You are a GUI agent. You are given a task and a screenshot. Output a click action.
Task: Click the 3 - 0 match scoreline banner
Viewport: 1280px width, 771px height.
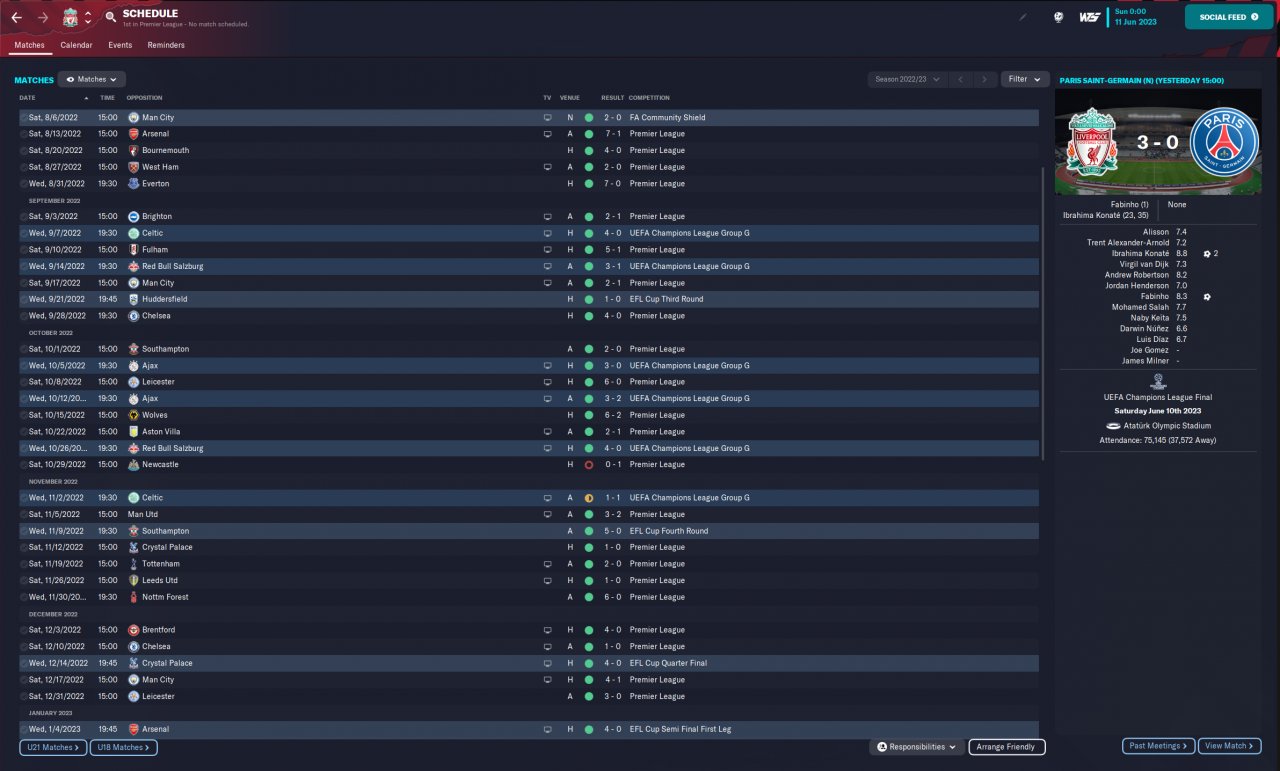coord(1156,141)
